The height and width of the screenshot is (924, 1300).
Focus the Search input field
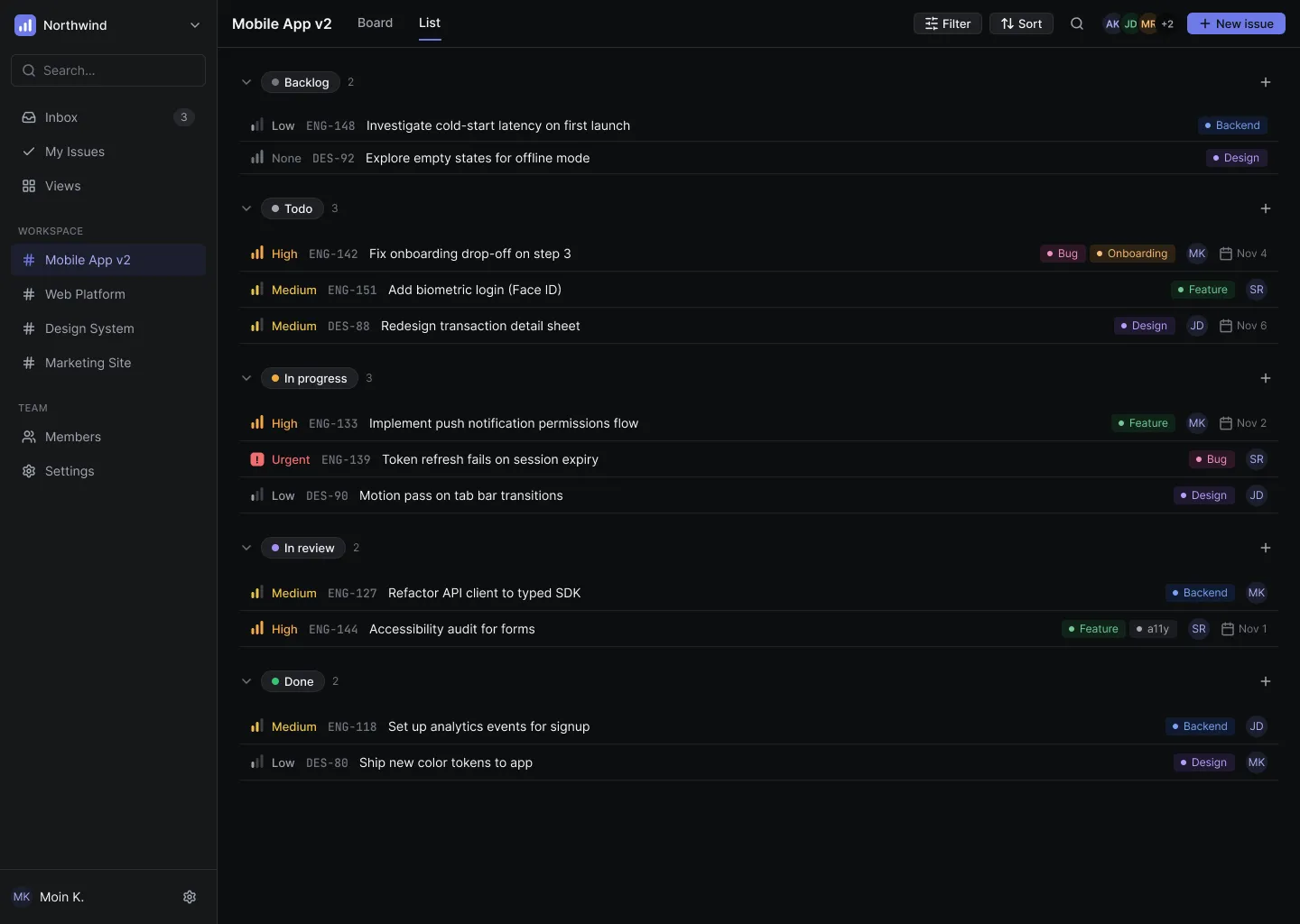coord(108,70)
